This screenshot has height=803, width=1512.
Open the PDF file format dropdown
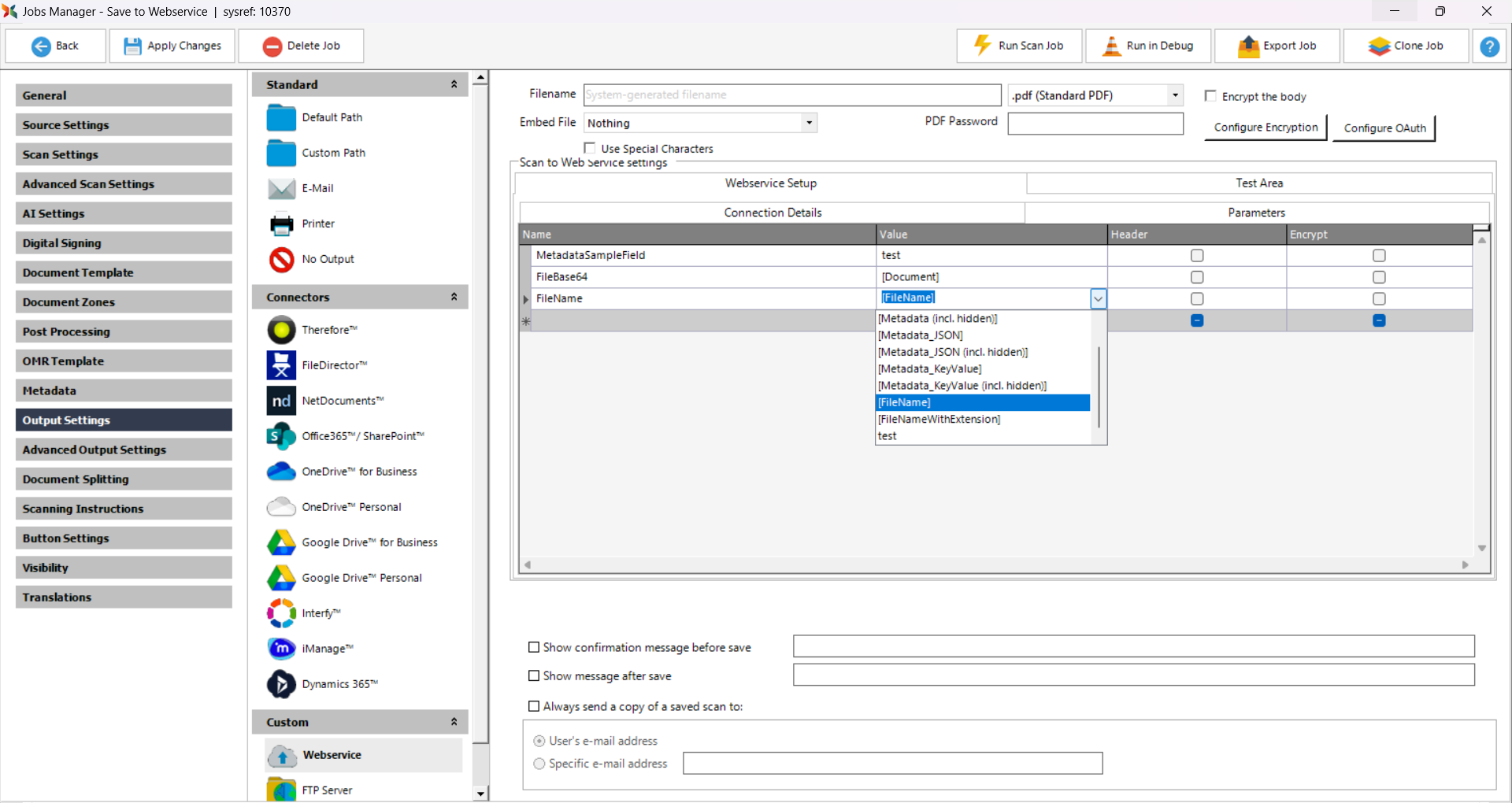click(1175, 95)
